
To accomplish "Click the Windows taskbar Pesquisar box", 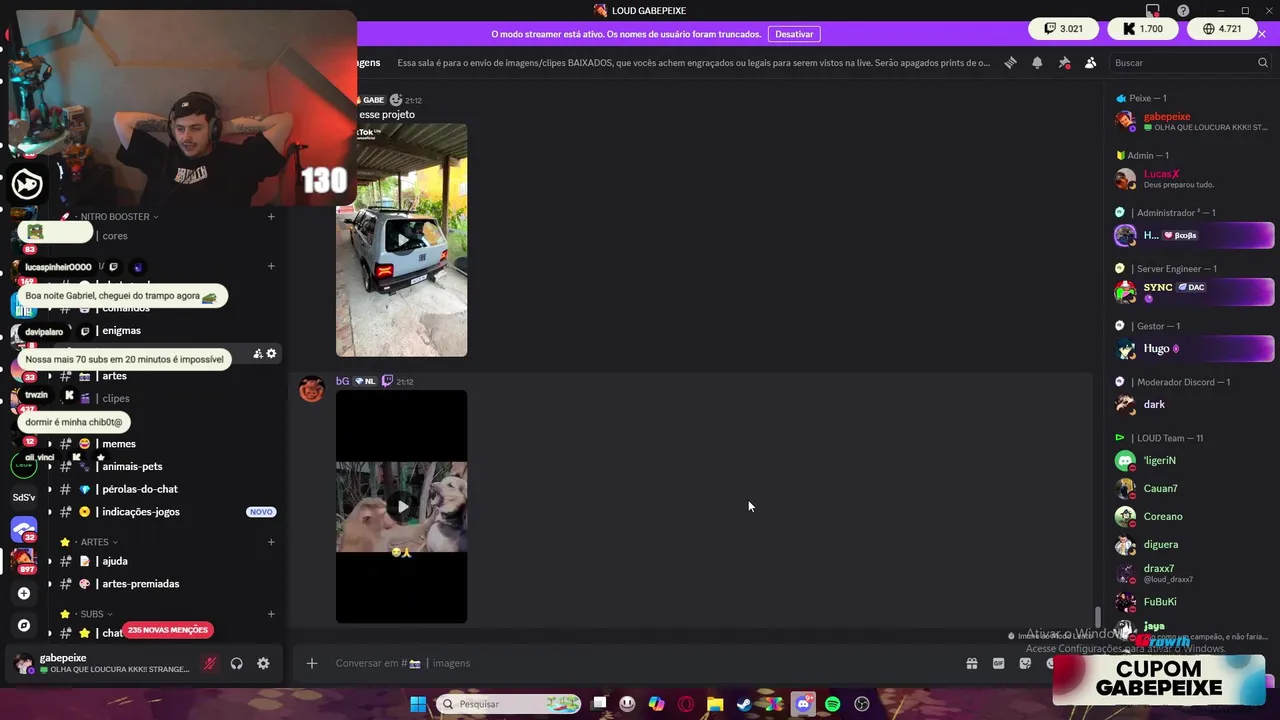I will tap(509, 704).
